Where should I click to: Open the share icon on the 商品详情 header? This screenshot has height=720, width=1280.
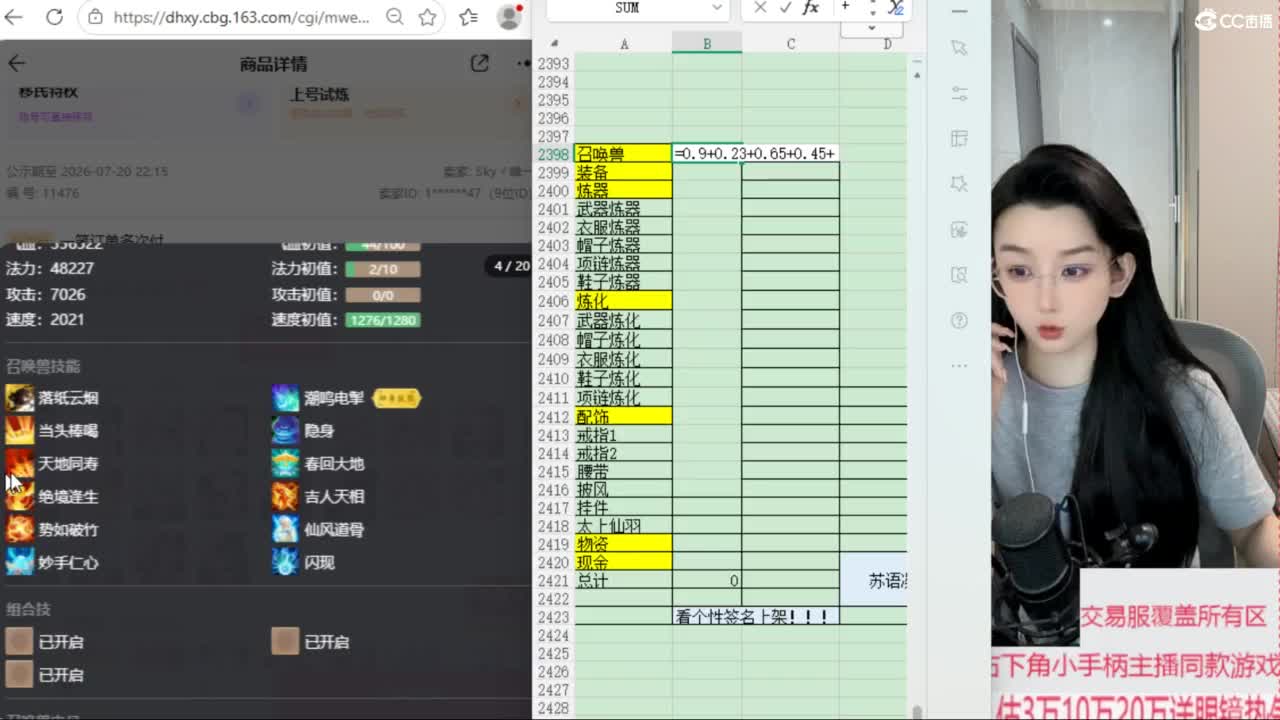click(x=480, y=63)
